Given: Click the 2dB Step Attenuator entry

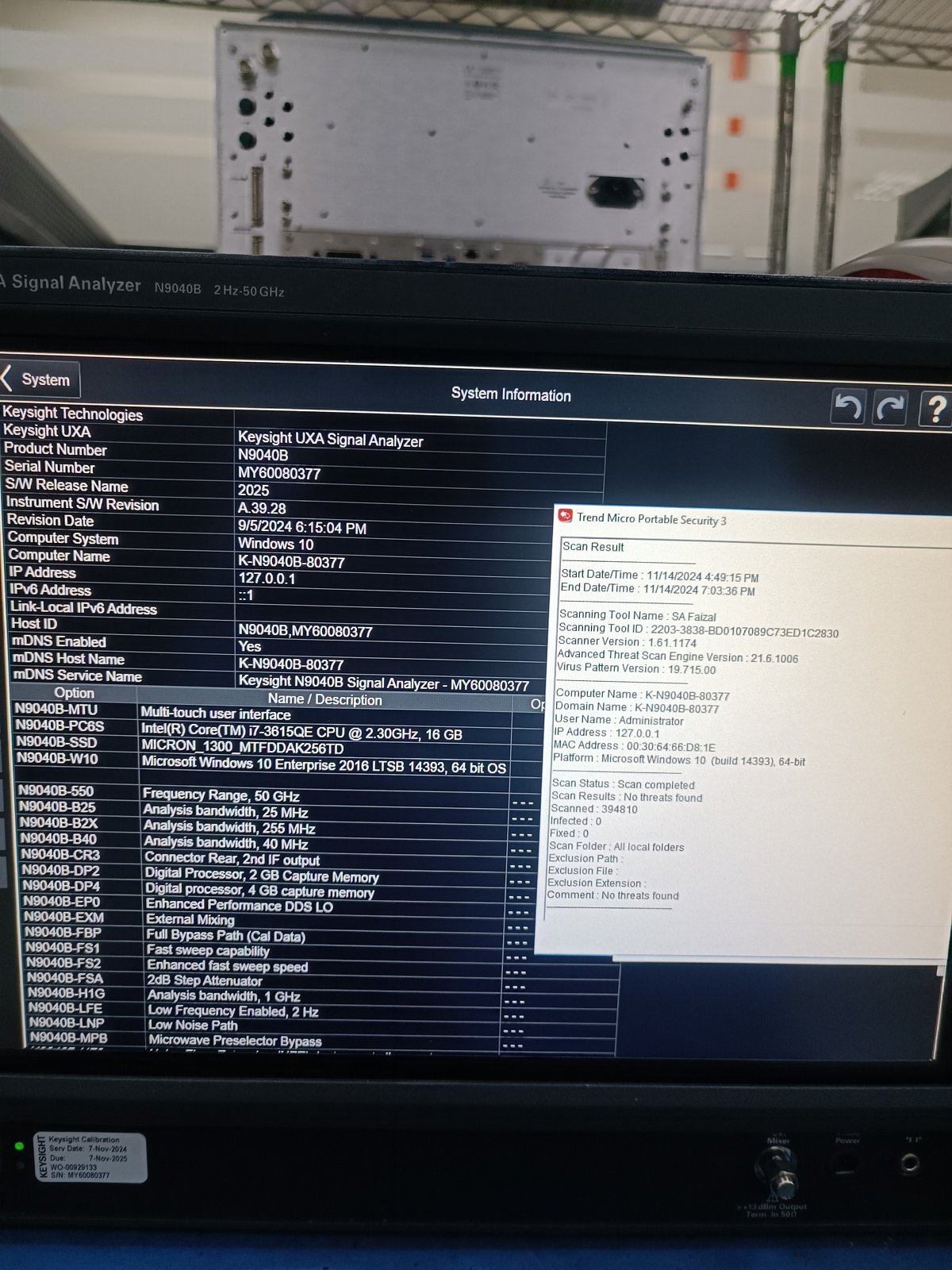Looking at the screenshot, I should (205, 981).
